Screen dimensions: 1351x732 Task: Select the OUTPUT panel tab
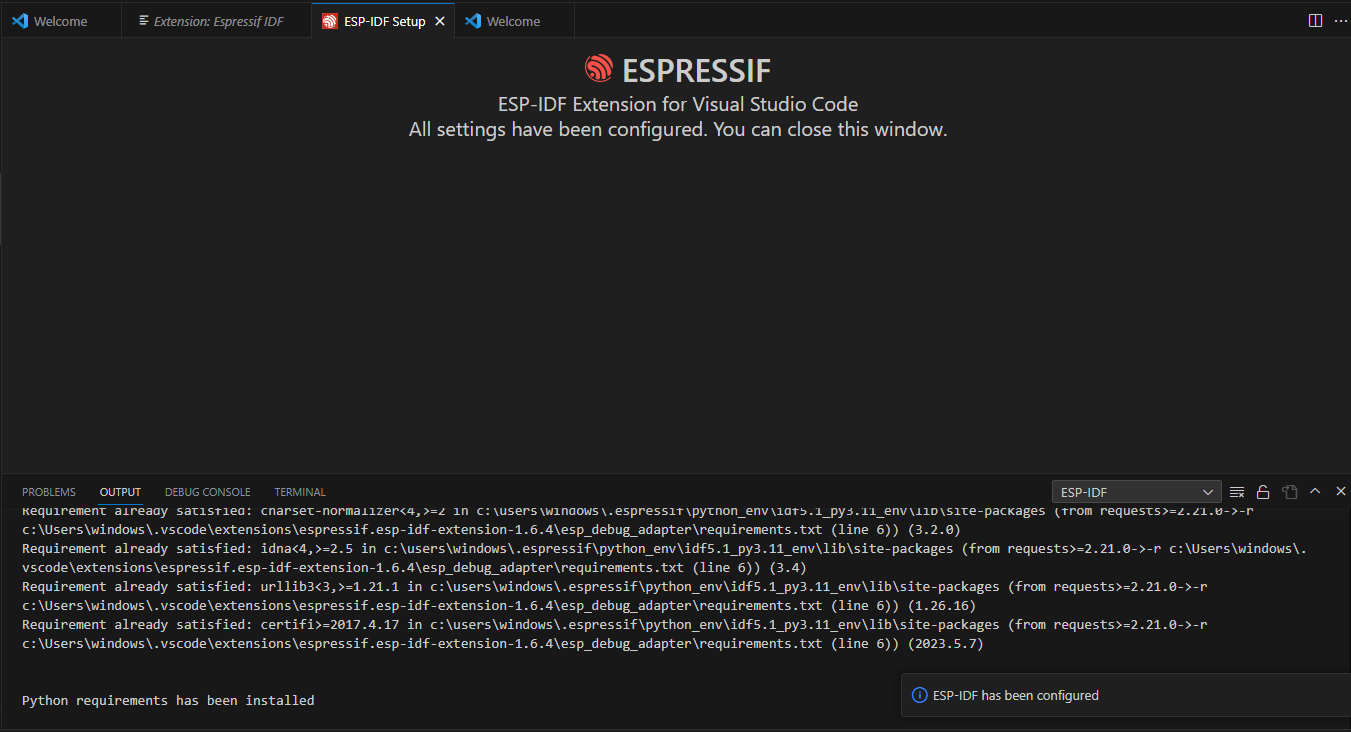coord(120,492)
